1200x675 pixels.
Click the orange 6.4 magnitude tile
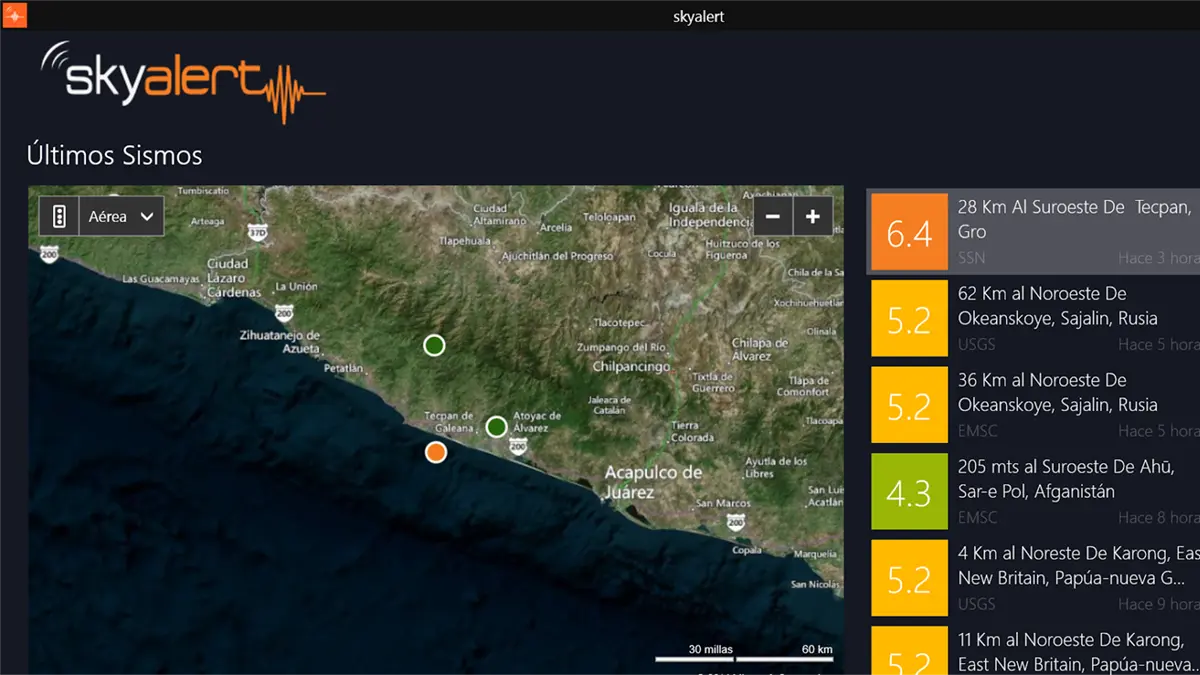click(x=909, y=232)
